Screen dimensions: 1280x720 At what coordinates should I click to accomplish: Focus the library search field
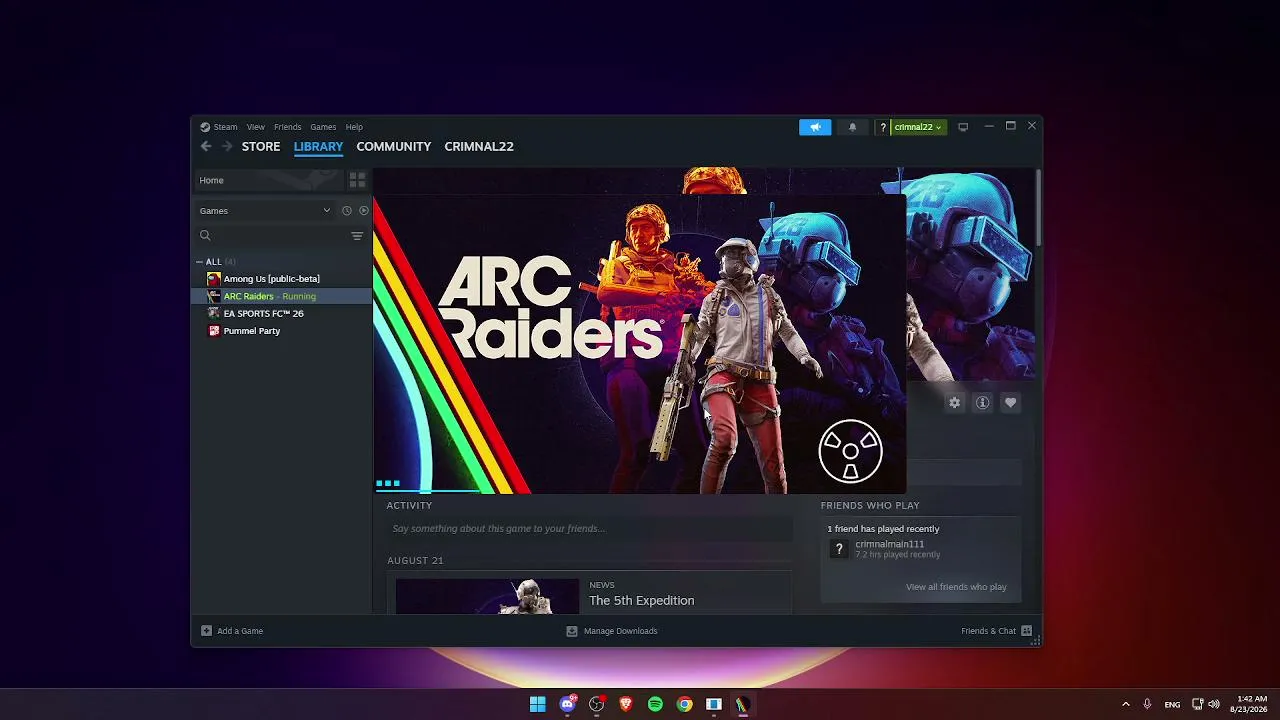273,236
